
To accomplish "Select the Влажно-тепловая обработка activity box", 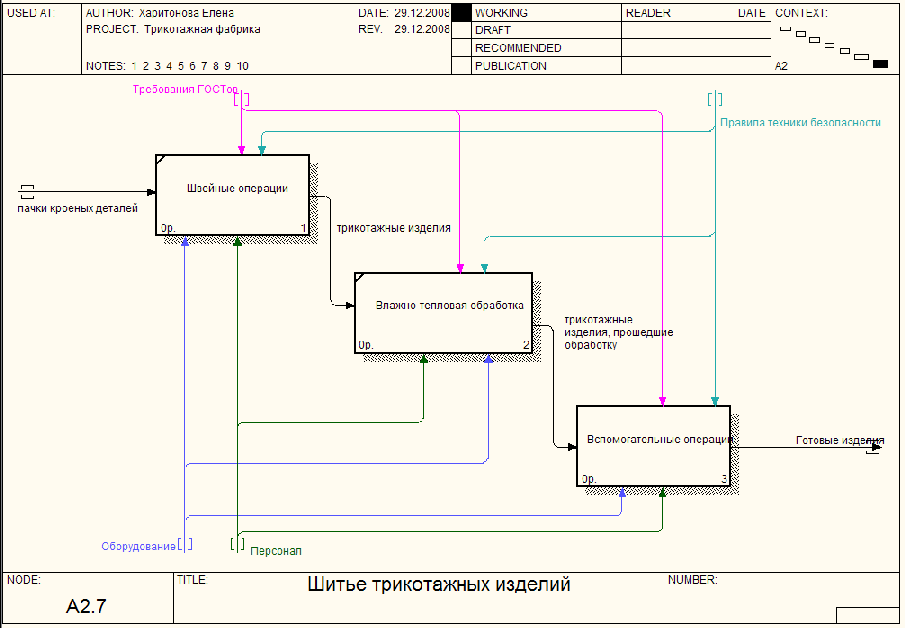I will pos(443,312).
